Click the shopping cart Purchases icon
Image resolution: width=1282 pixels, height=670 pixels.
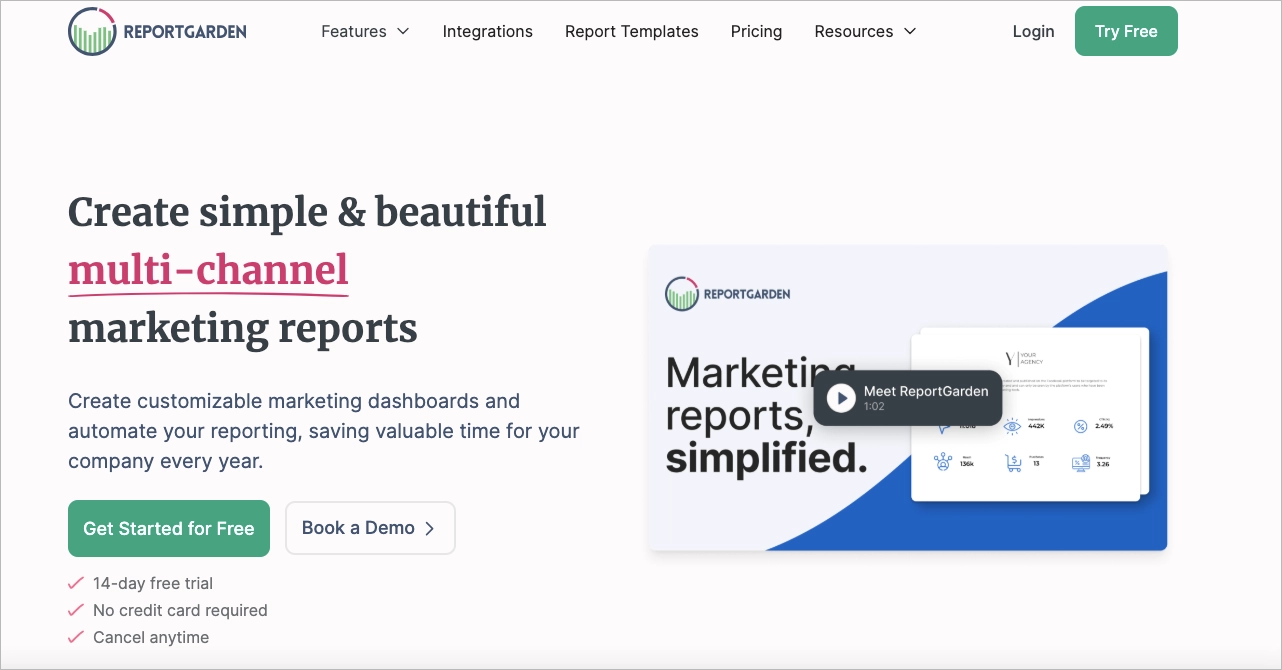[x=1014, y=462]
